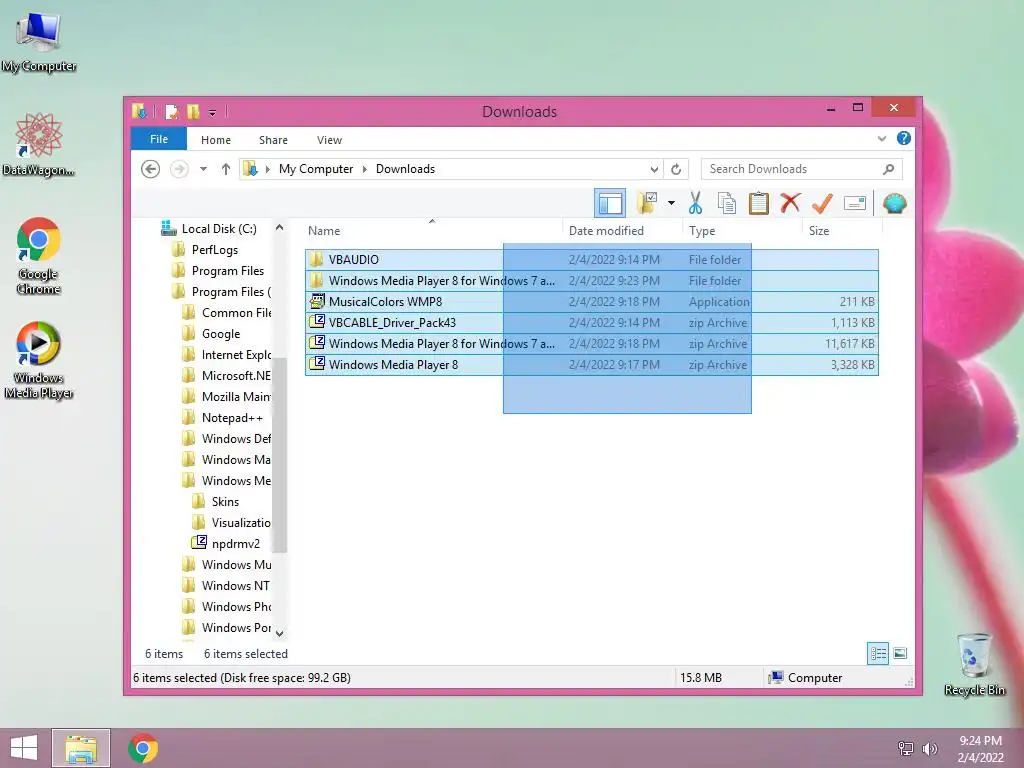Screen dimensions: 1024x768
Task: Open the Recycle Bin desktop icon
Action: [974, 664]
